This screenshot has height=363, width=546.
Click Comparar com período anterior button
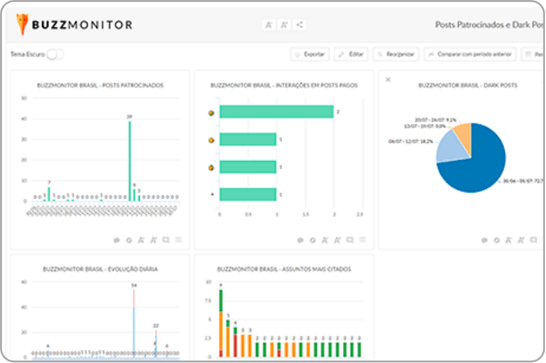click(470, 54)
